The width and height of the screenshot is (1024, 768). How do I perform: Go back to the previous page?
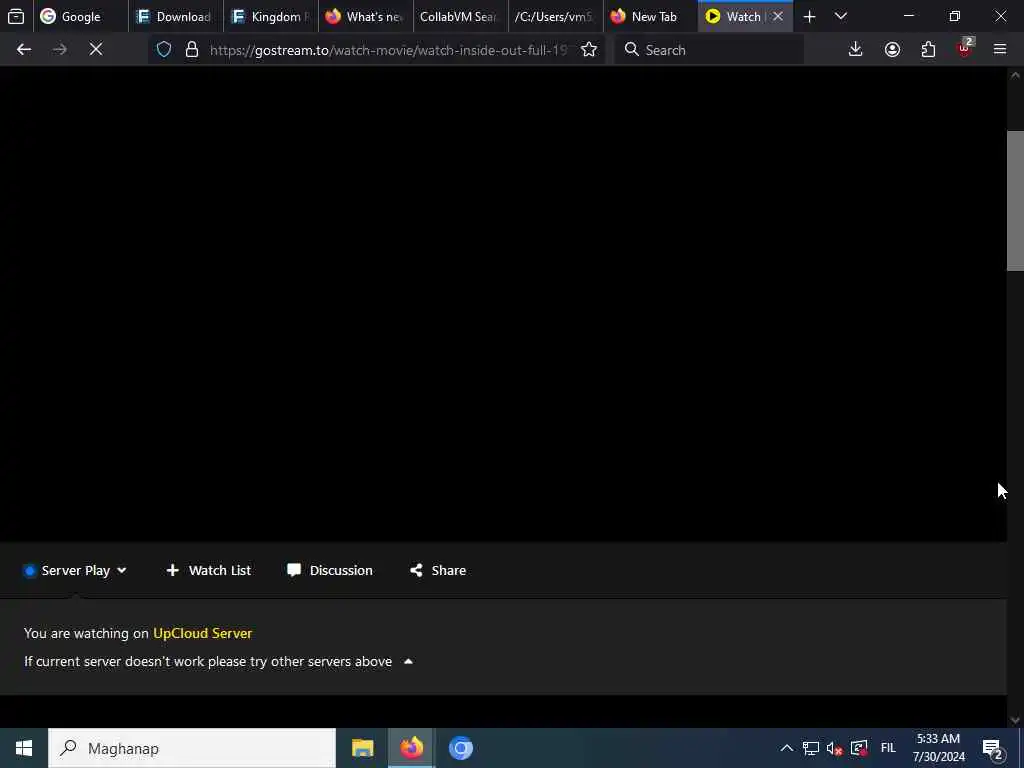point(24,50)
